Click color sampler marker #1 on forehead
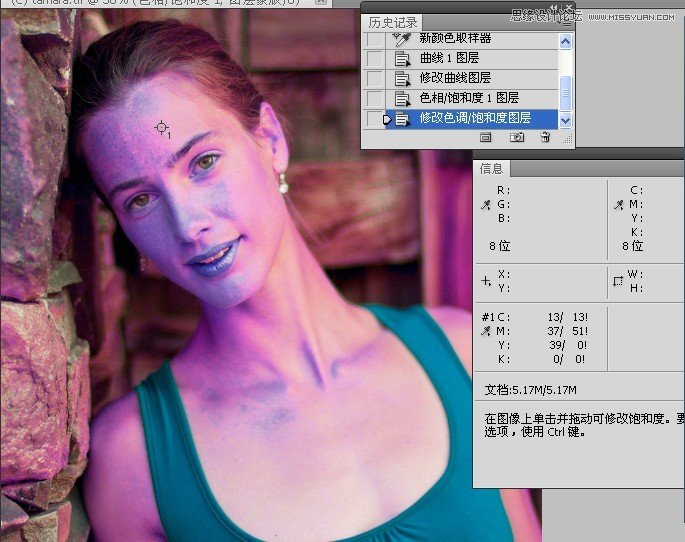 [x=162, y=127]
